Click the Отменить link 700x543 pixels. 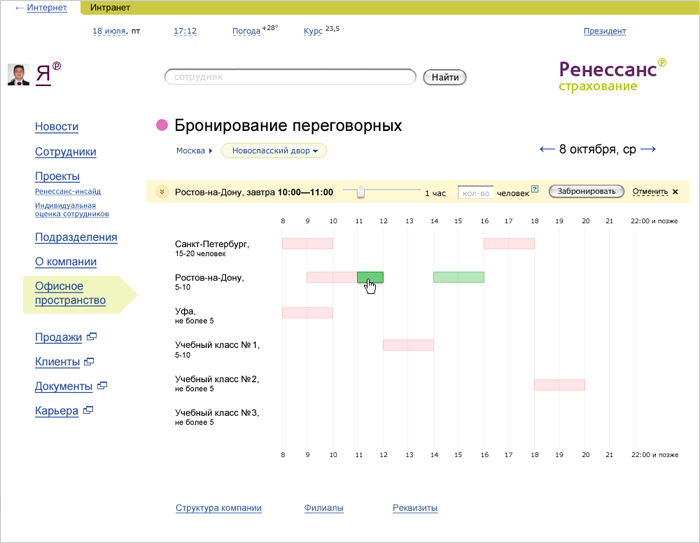pos(650,192)
